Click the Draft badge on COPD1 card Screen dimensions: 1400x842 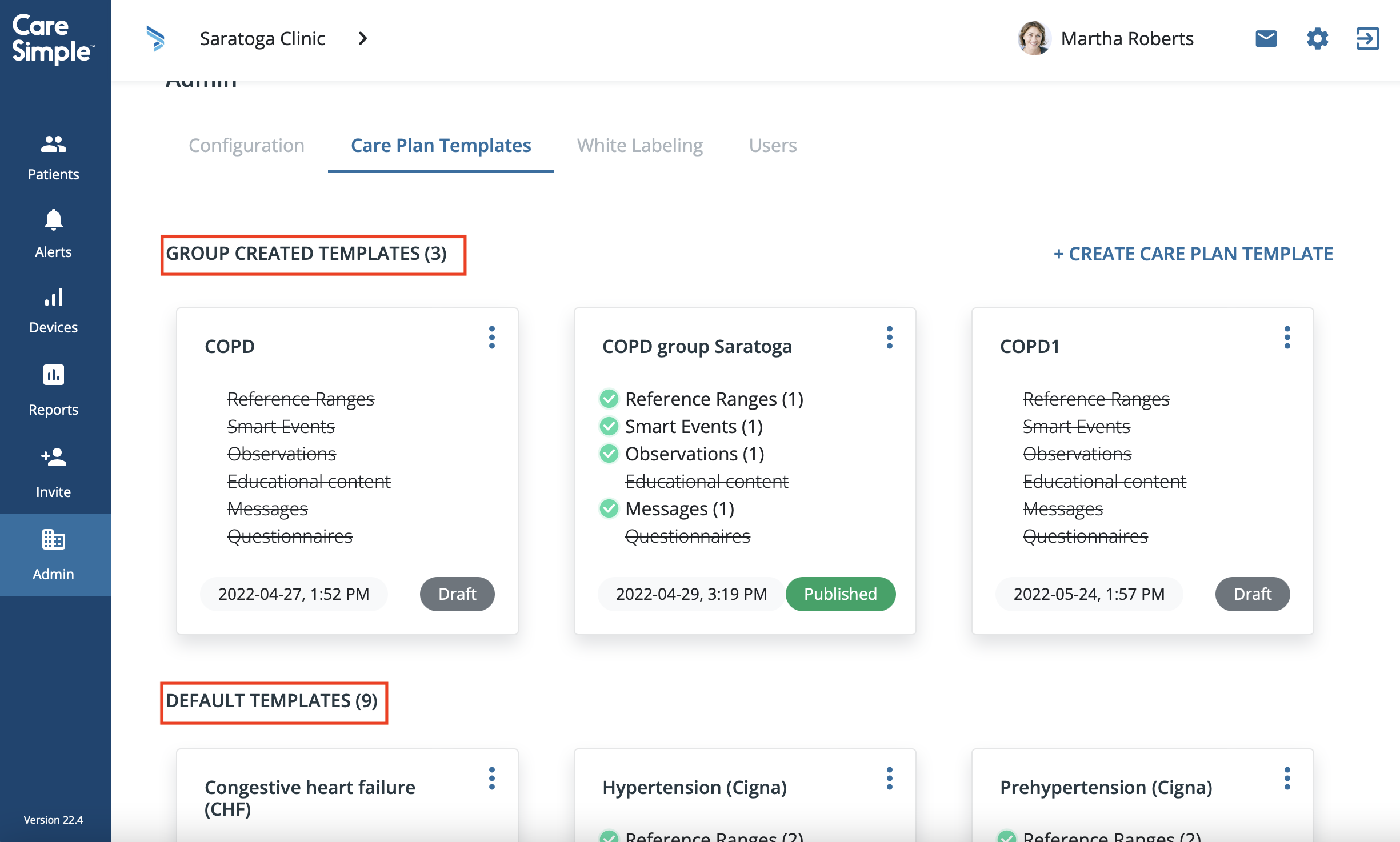click(1252, 594)
